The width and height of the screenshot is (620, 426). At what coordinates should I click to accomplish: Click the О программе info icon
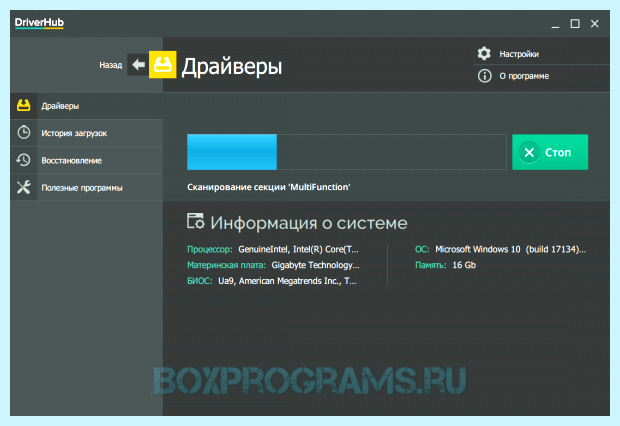(484, 76)
